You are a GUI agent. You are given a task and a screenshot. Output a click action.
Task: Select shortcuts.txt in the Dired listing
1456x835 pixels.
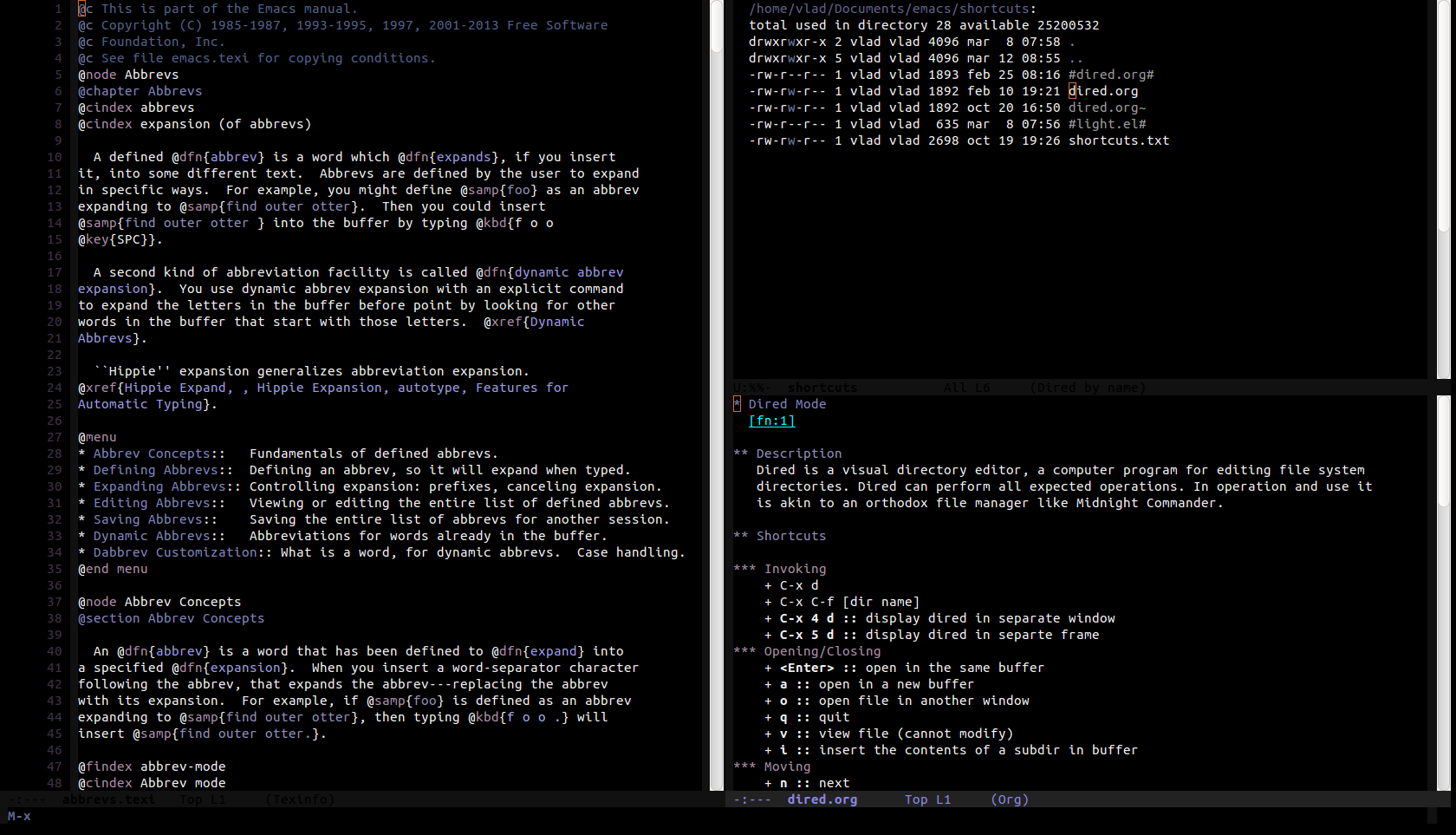tap(1119, 140)
